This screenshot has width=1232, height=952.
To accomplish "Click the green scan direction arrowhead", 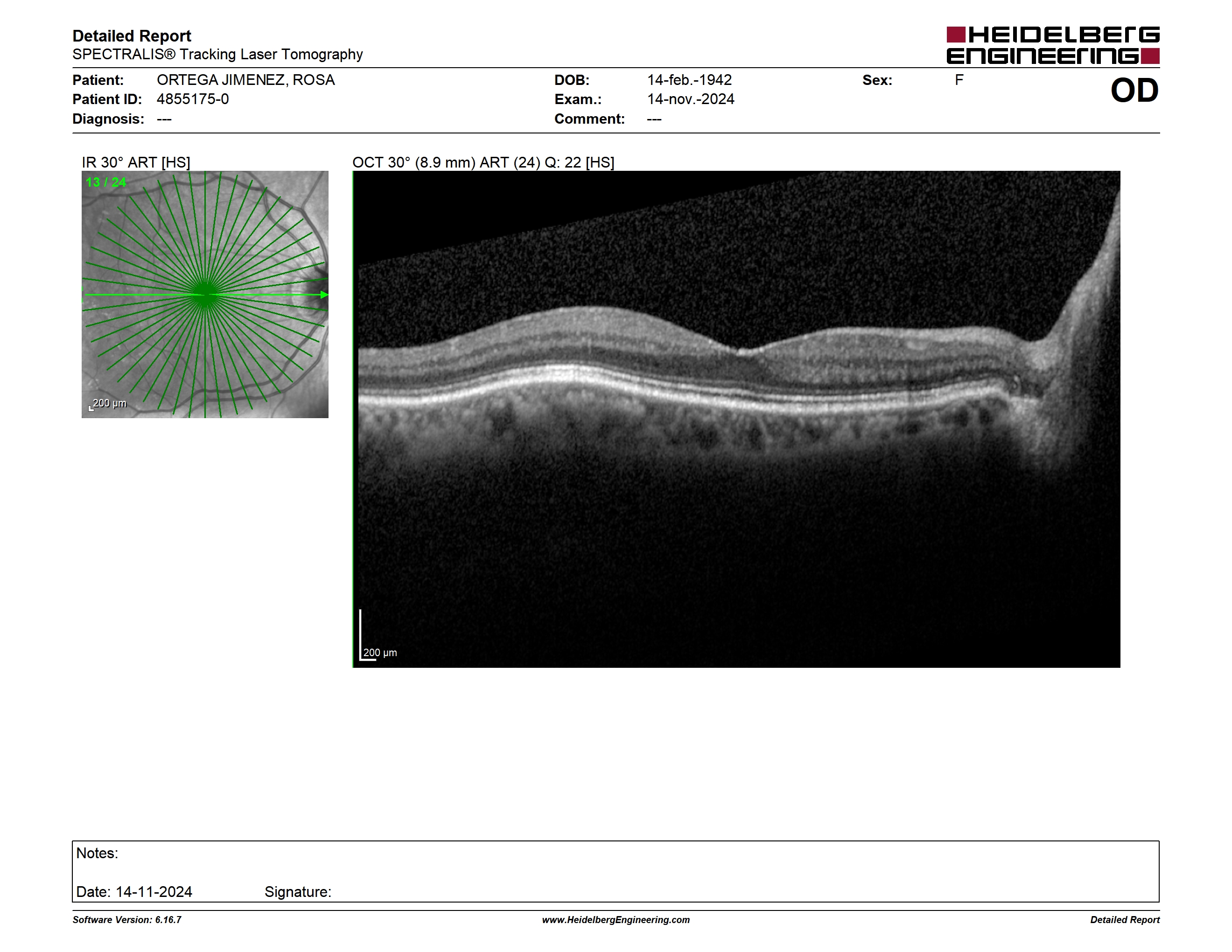I will tap(324, 294).
